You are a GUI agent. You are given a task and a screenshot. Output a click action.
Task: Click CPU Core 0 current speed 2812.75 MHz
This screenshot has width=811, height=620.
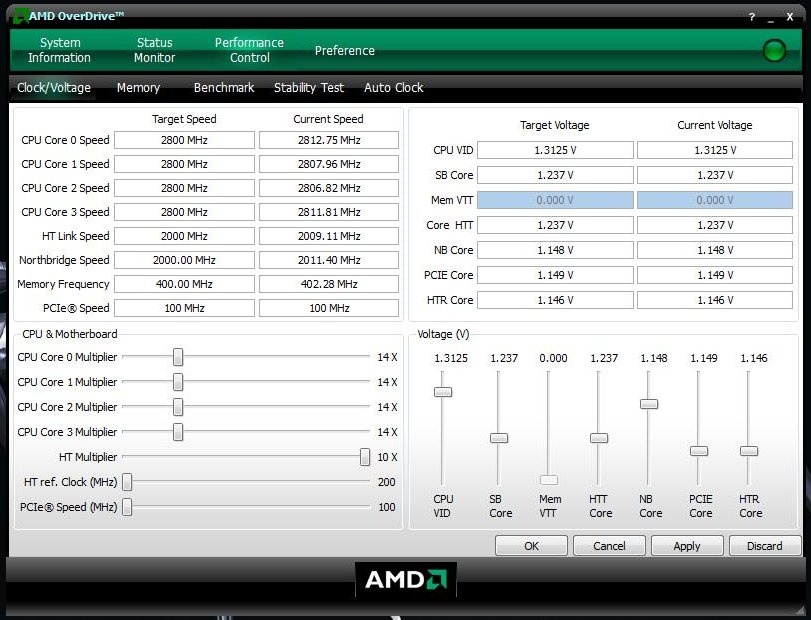pos(329,140)
